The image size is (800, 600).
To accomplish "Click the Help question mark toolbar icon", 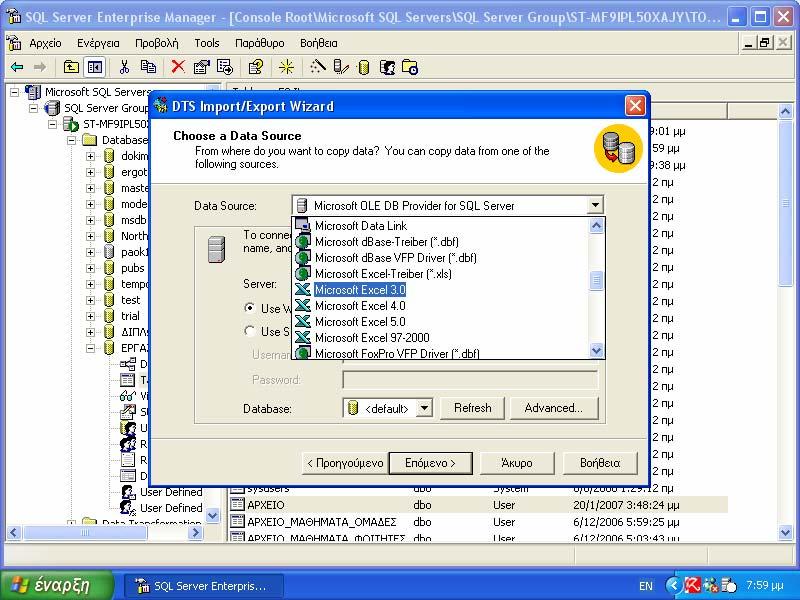I will [256, 67].
